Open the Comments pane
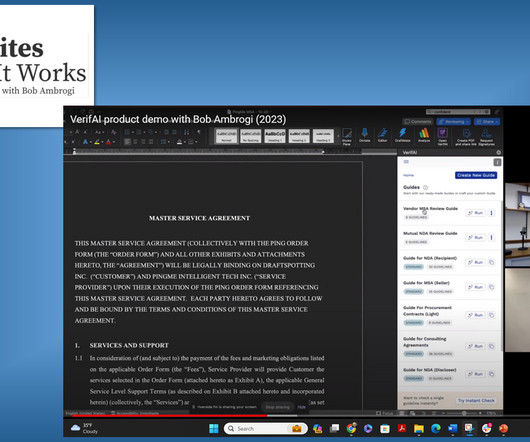This screenshot has width=530, height=442. (x=418, y=122)
